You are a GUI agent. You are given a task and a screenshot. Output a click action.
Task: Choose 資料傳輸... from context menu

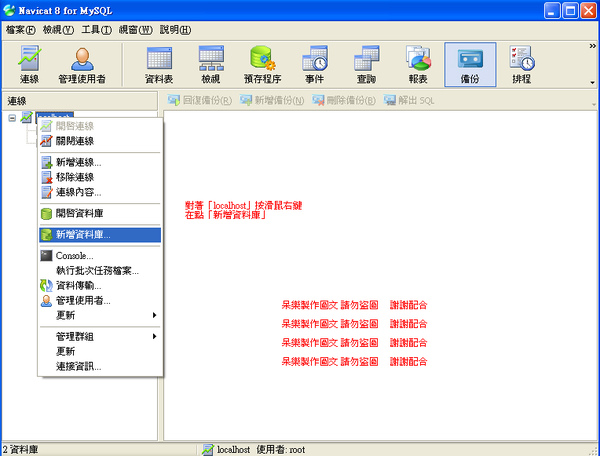click(100, 285)
